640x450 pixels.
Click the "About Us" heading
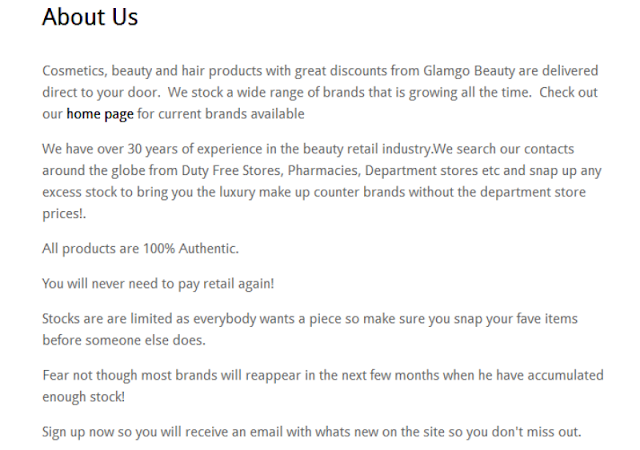click(x=90, y=18)
